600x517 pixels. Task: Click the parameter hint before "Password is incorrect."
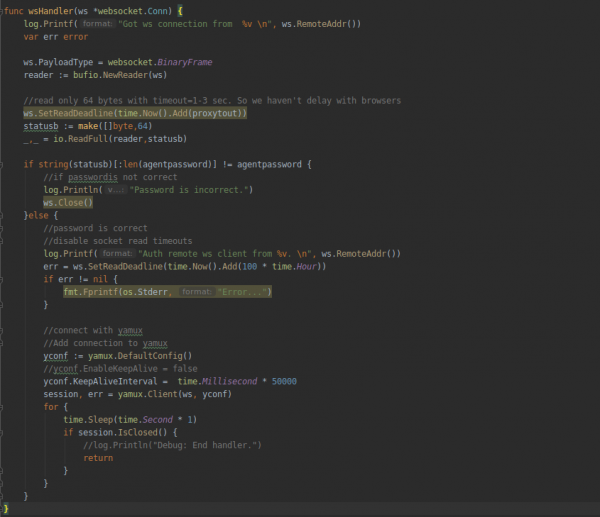(x=115, y=190)
